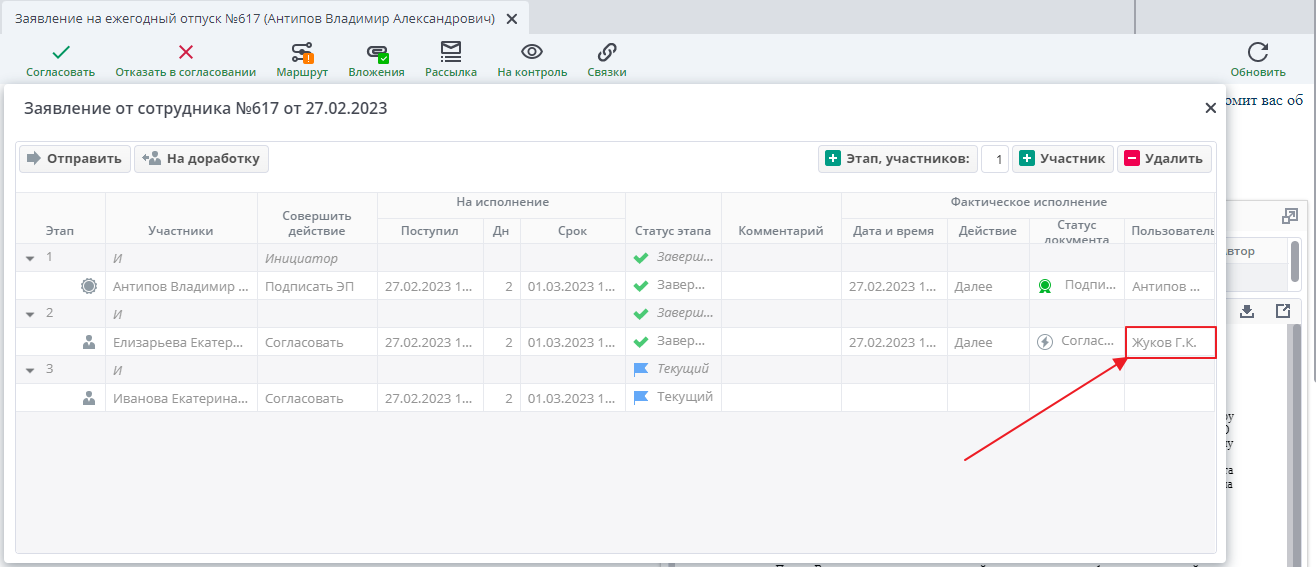Collapse stage 2 row
The image size is (1316, 567).
click(29, 314)
